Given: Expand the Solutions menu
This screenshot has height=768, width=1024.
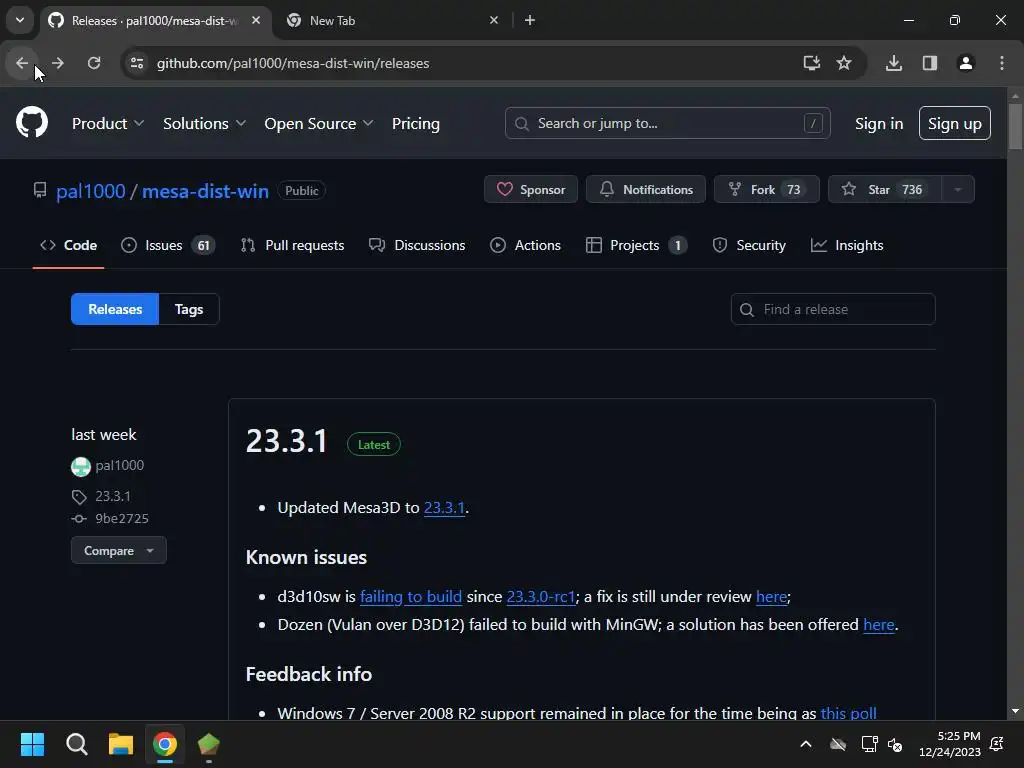Looking at the screenshot, I should click(x=204, y=123).
